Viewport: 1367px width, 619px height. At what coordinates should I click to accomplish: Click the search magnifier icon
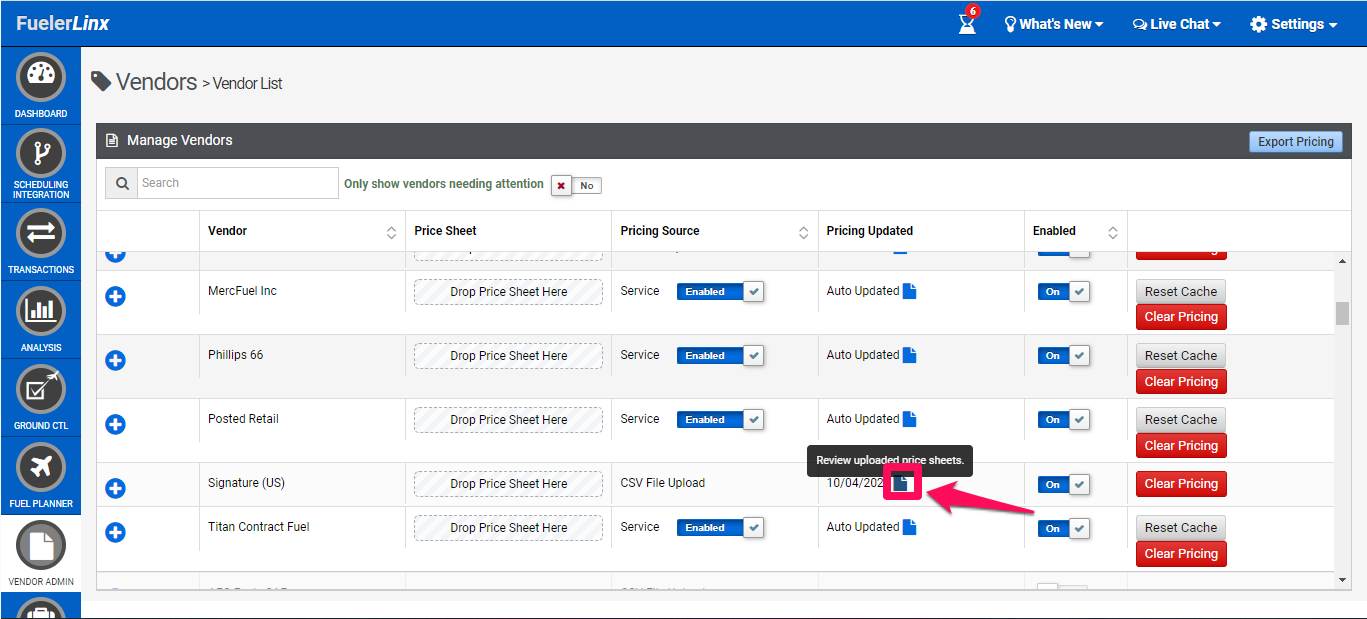pyautogui.click(x=121, y=183)
